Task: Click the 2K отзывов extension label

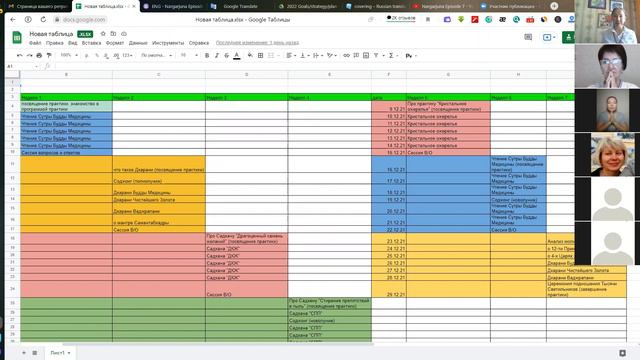Action: coord(401,18)
